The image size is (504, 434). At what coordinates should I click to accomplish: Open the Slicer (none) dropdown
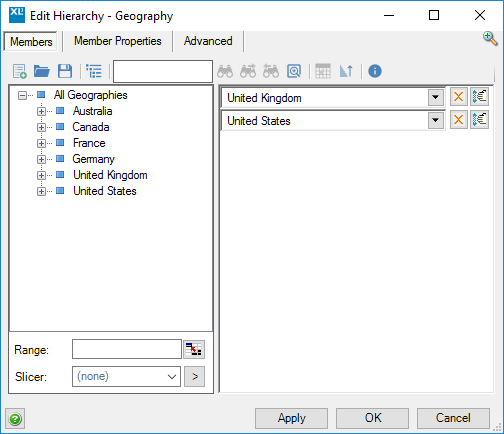pos(126,377)
